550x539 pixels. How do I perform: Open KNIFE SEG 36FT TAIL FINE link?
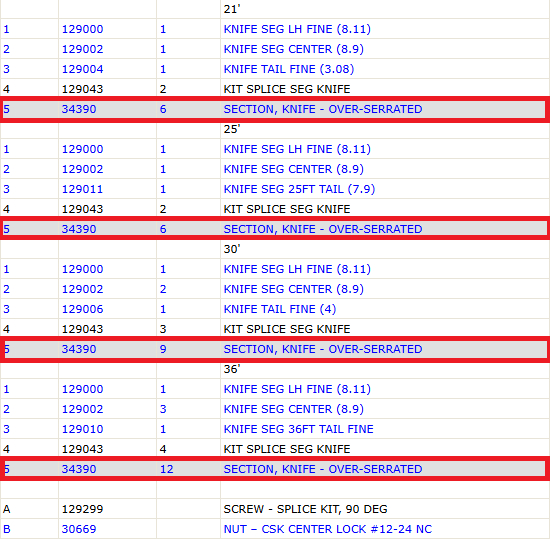299,429
